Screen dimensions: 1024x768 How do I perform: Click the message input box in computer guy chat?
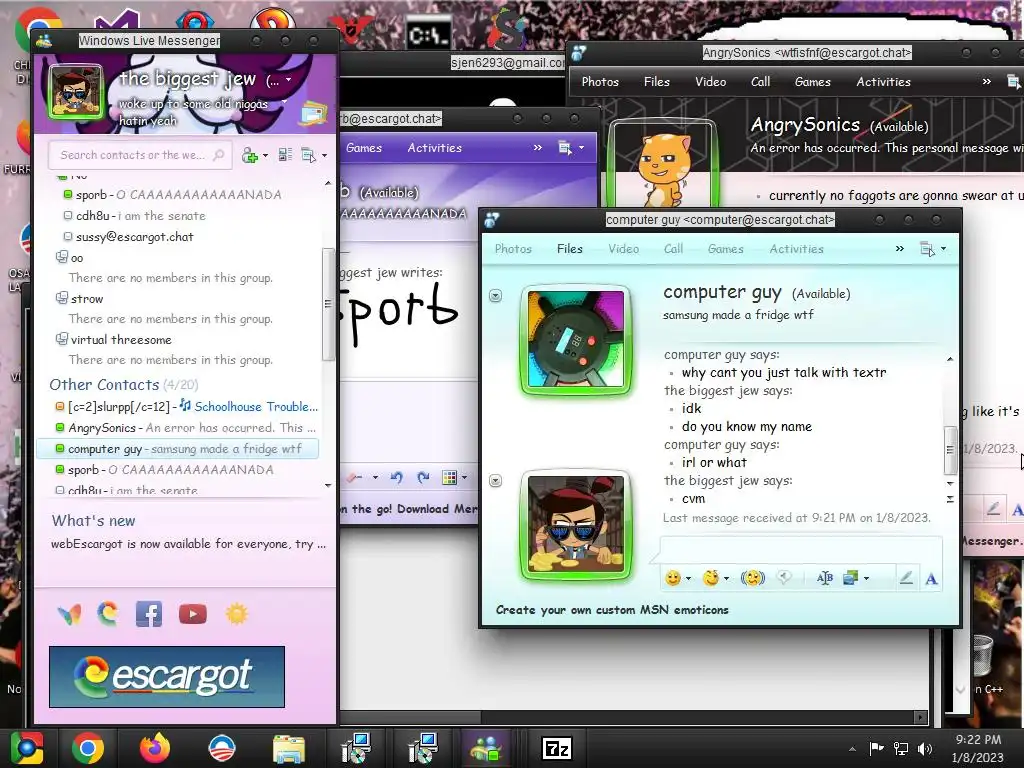pos(800,549)
